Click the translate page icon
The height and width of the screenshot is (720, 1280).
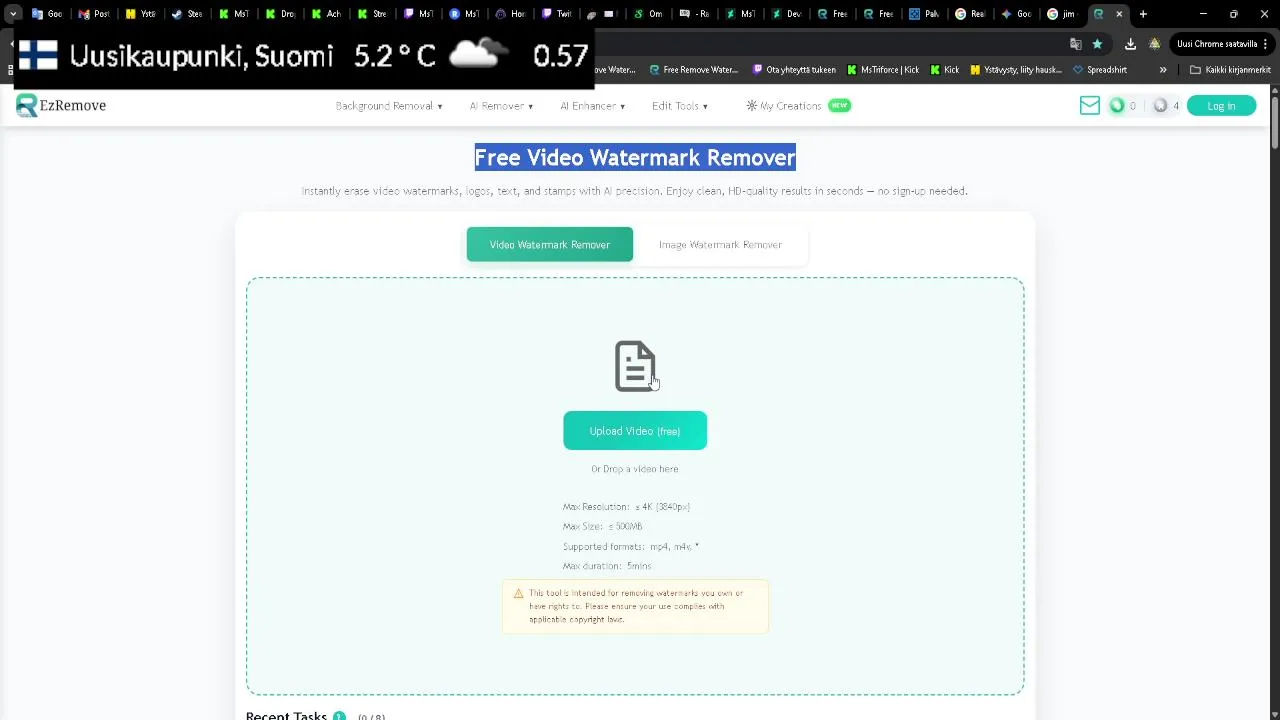1076,44
